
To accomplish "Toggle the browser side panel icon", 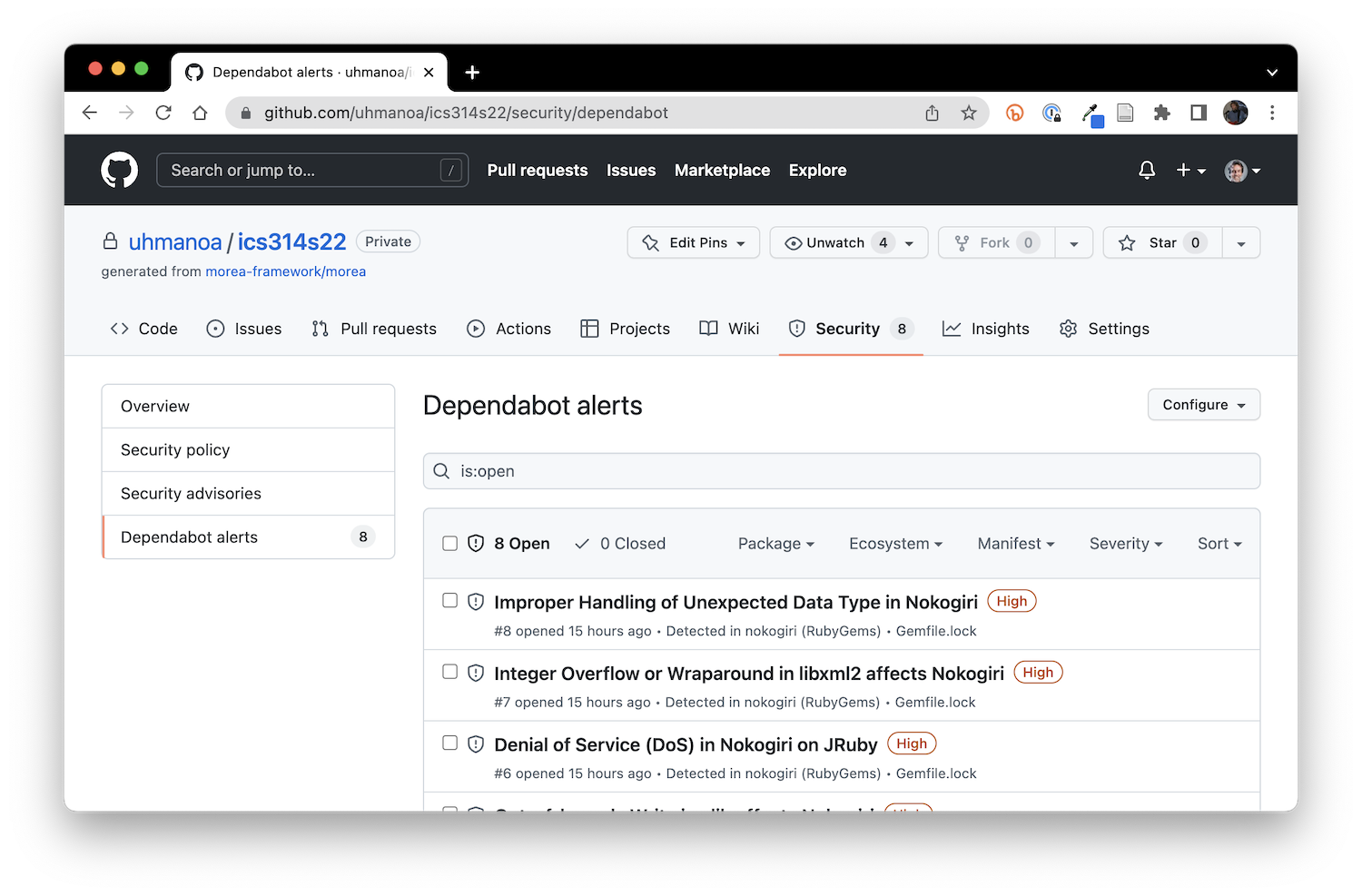I will 1199,113.
